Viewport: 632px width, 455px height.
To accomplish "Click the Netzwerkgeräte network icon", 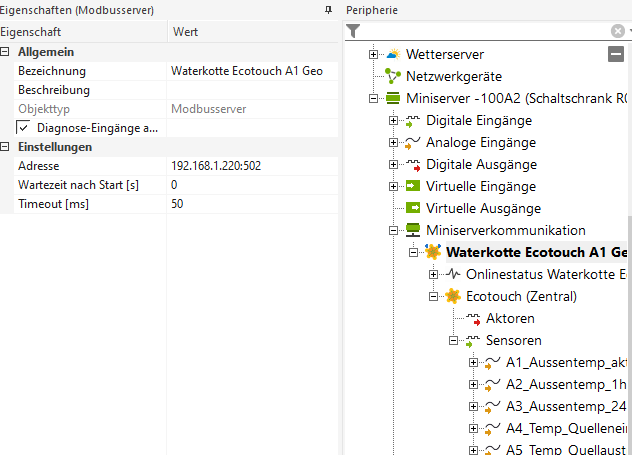I will [x=393, y=76].
